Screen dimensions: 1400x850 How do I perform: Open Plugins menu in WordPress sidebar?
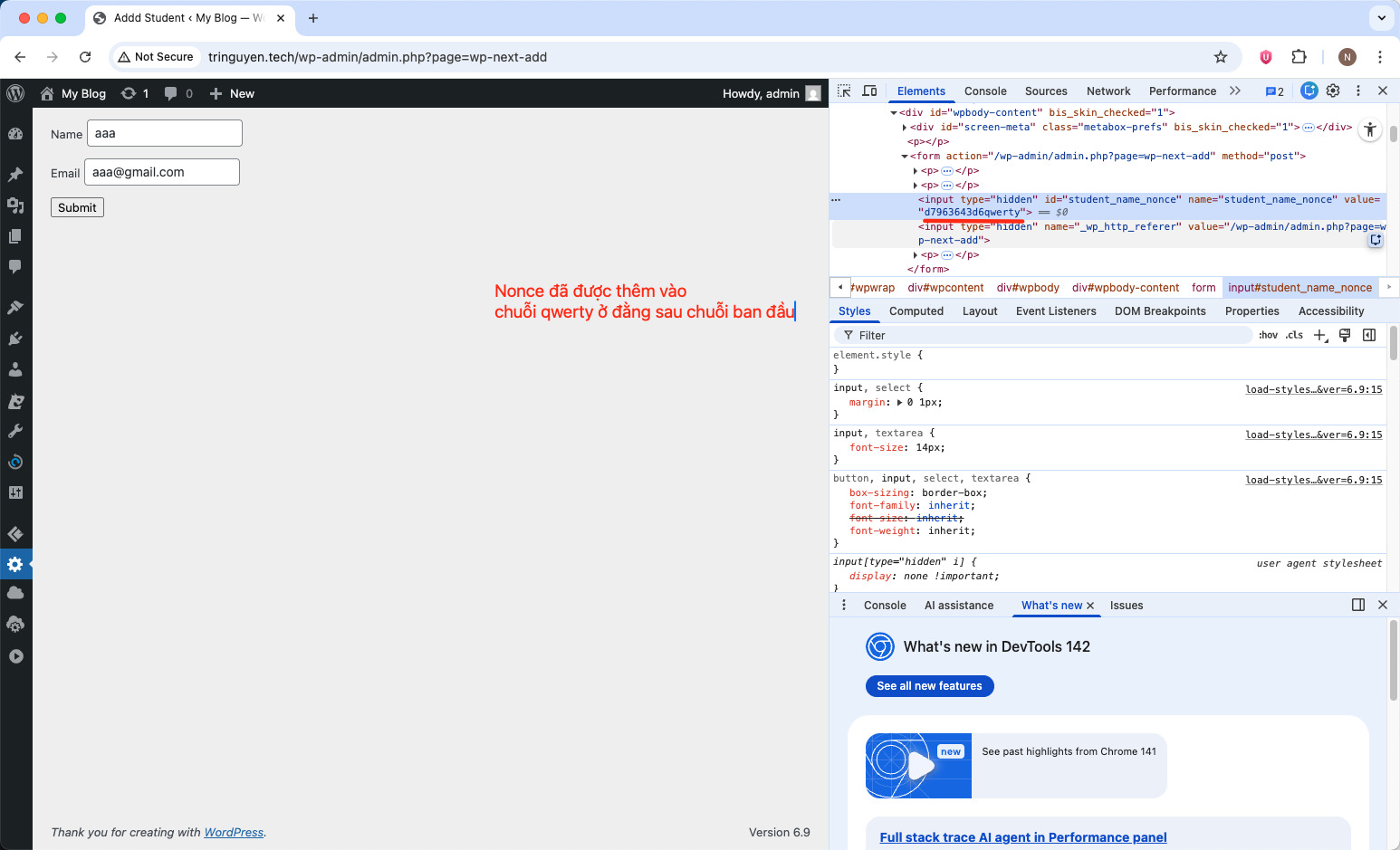point(15,339)
